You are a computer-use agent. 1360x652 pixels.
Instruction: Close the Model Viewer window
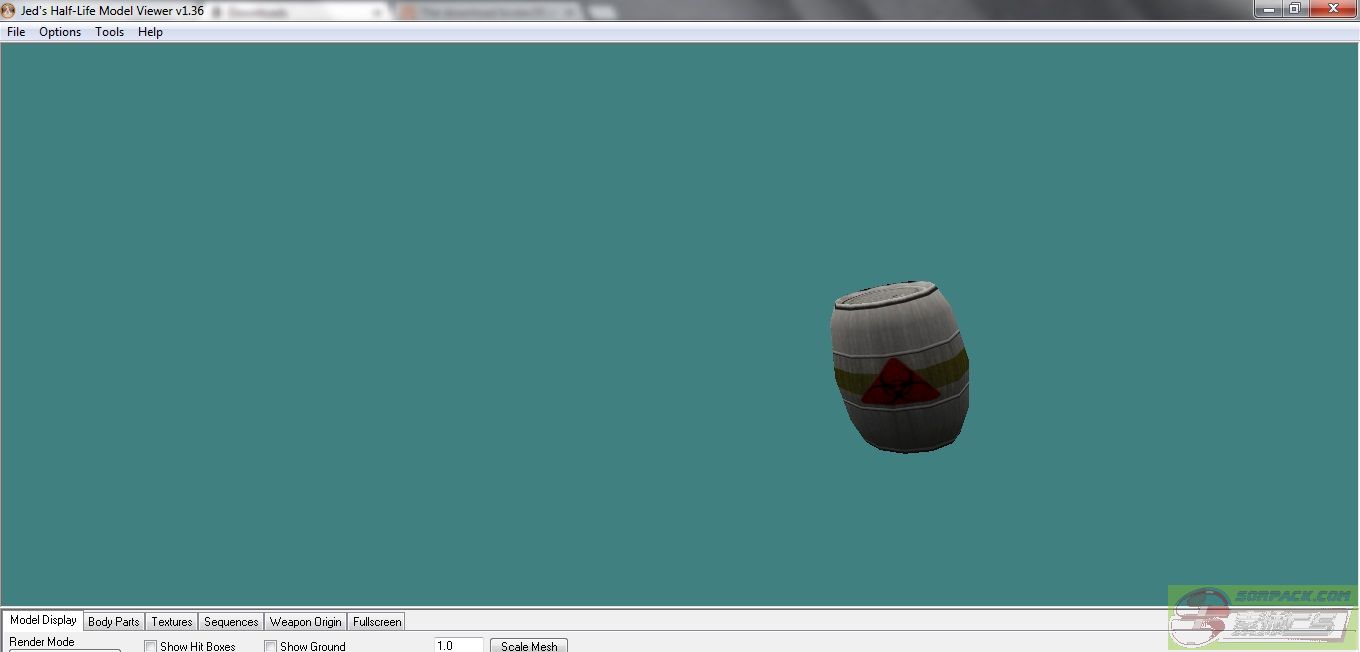(1333, 8)
